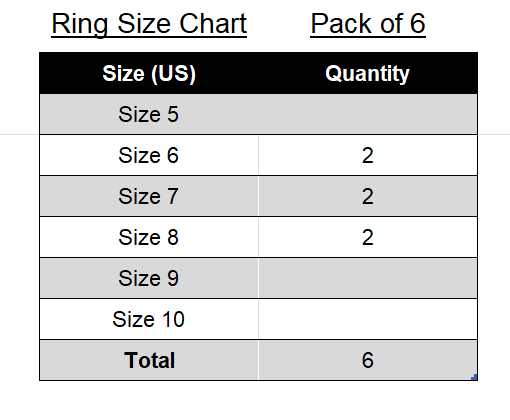Screen dimensions: 510x420
Task: Select the Size 7 label cell
Action: coord(149,196)
